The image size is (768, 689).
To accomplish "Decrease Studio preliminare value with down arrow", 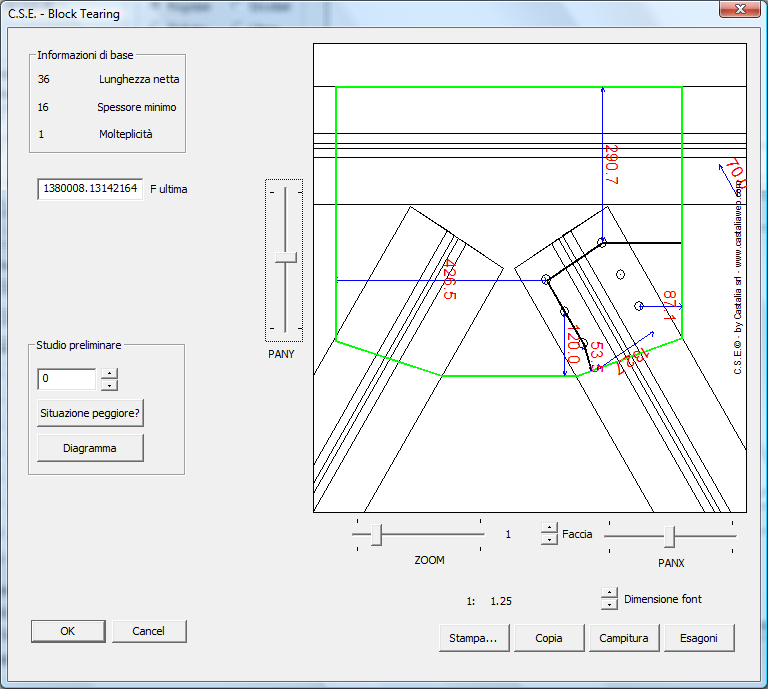I will point(110,385).
